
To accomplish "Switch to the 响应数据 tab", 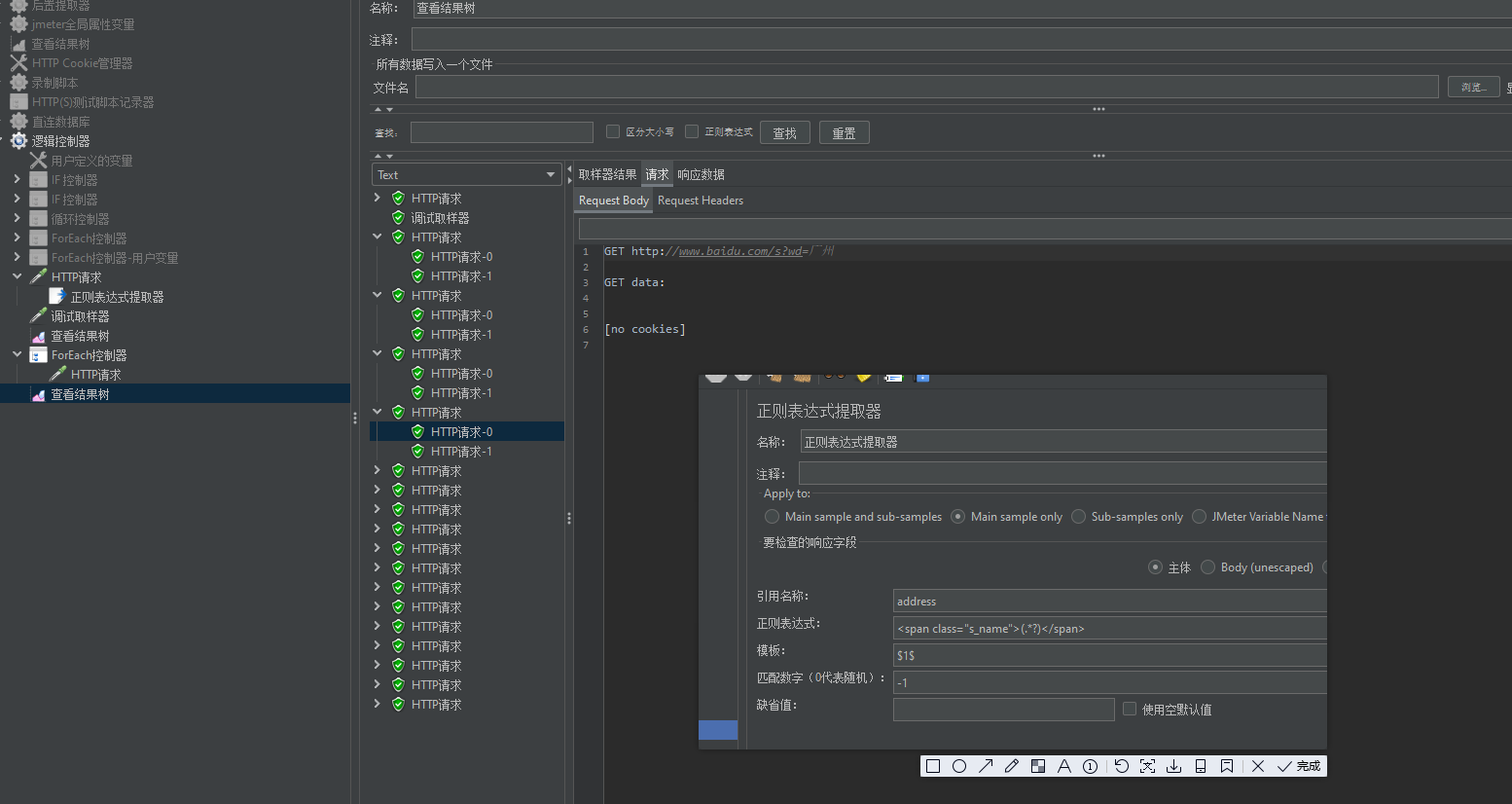I will pyautogui.click(x=701, y=174).
